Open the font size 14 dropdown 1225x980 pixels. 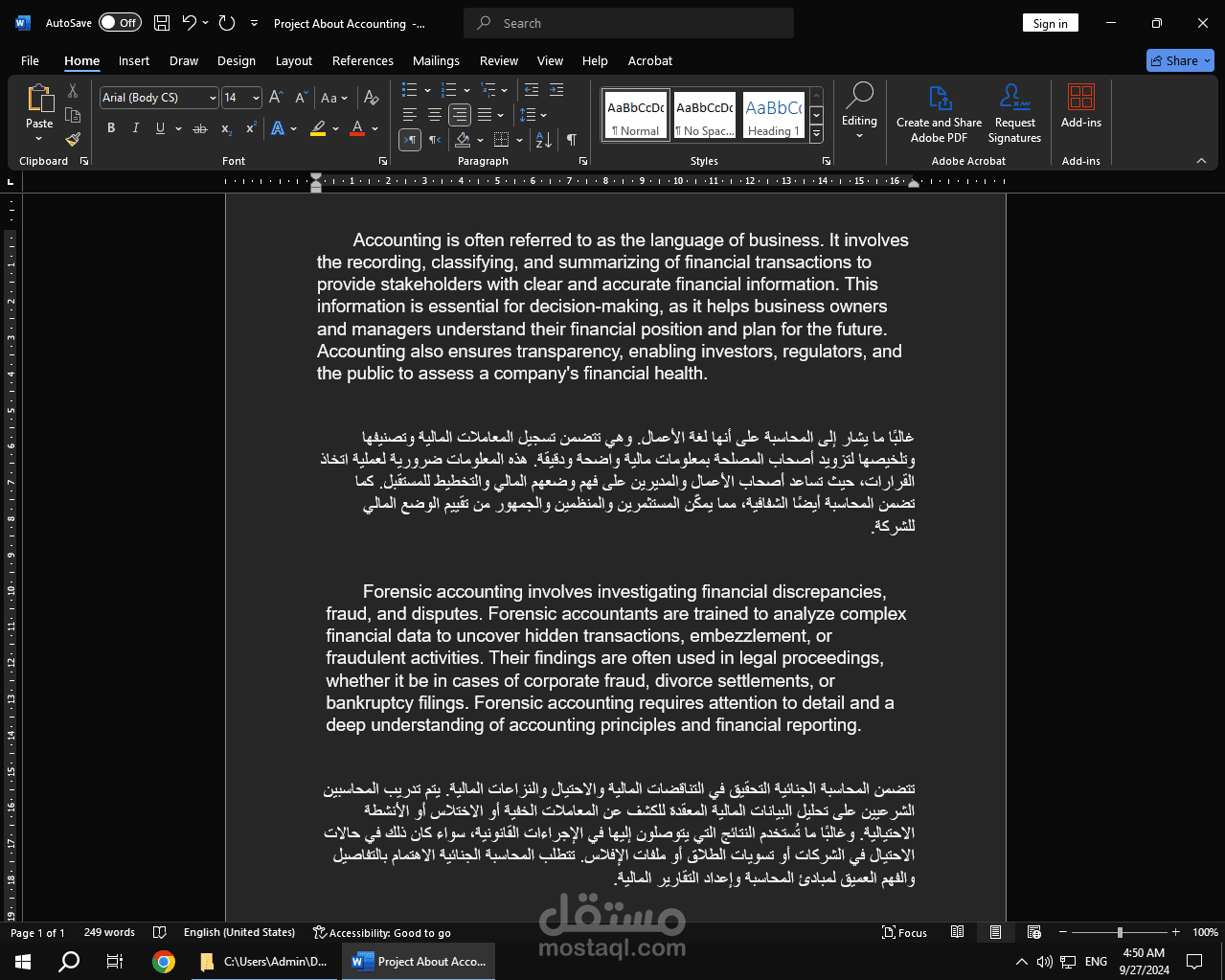click(x=256, y=98)
